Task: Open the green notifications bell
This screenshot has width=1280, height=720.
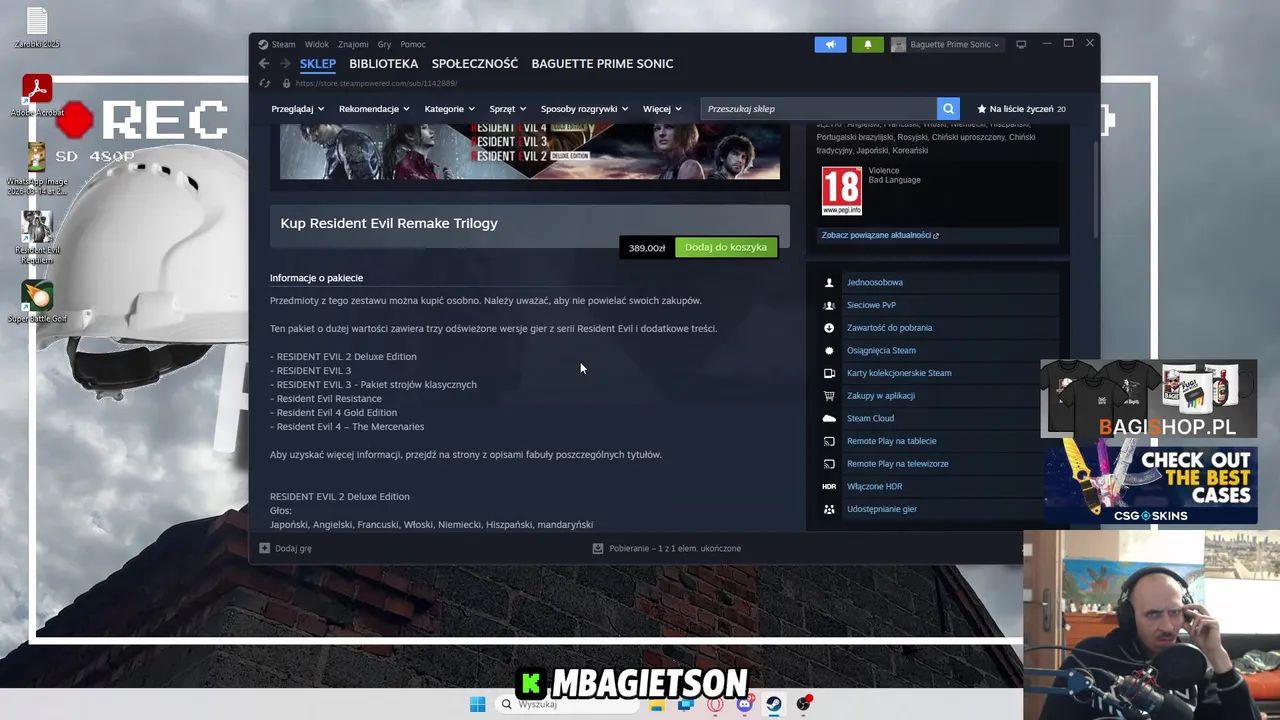Action: 867,44
